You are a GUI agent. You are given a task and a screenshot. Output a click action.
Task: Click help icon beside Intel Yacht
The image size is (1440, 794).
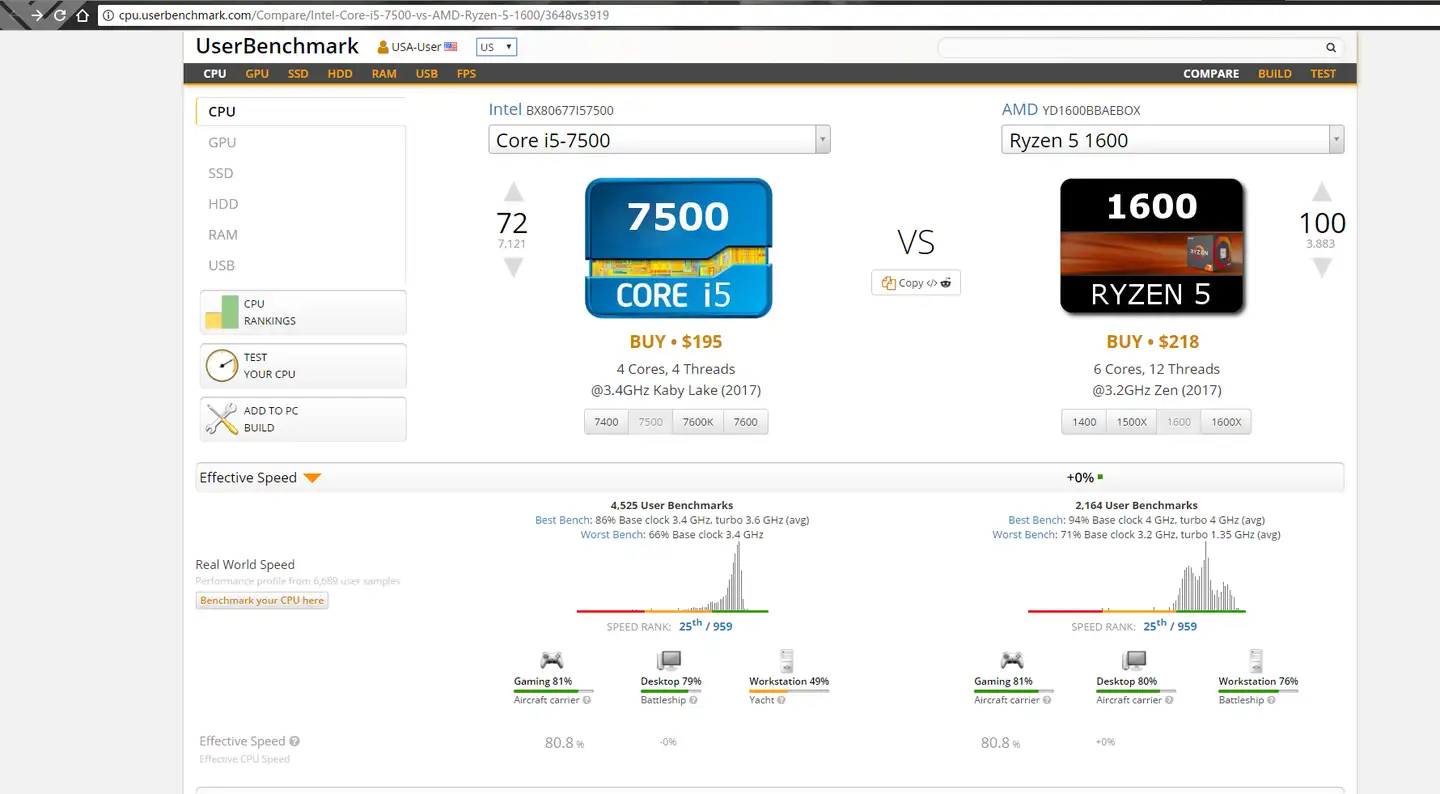tap(781, 700)
